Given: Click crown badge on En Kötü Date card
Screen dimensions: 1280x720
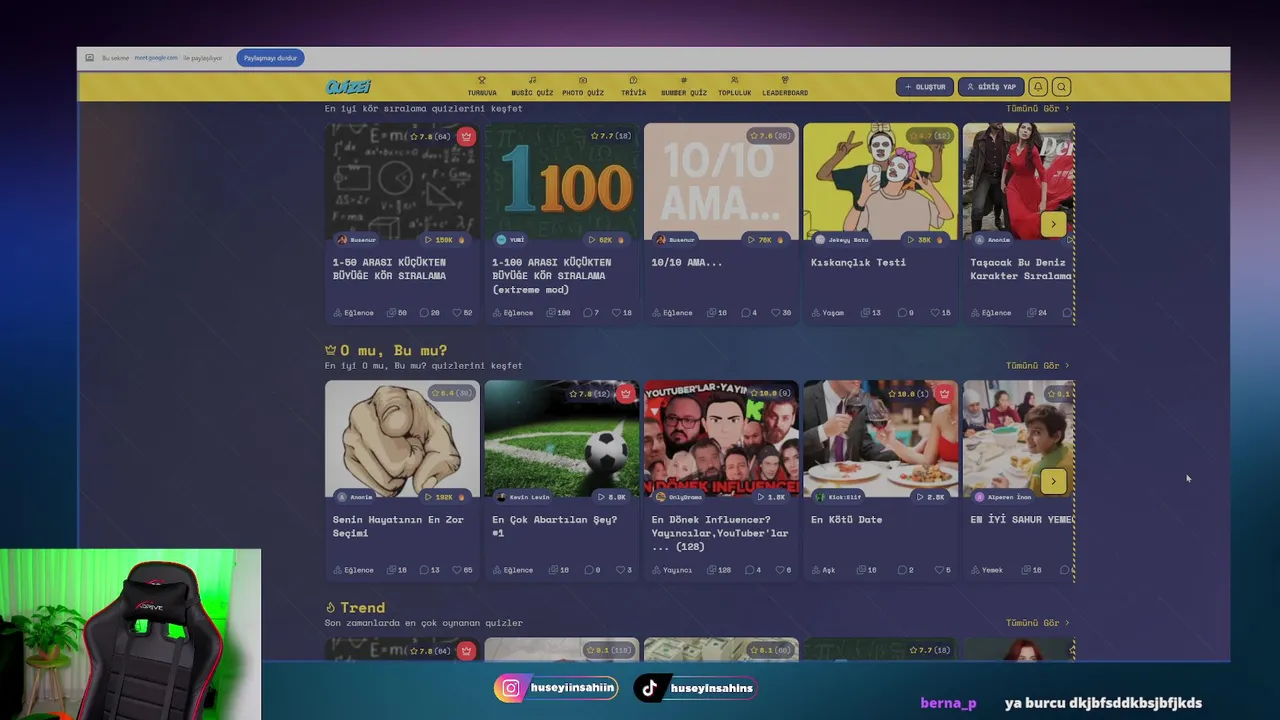Looking at the screenshot, I should pyautogui.click(x=944, y=393).
